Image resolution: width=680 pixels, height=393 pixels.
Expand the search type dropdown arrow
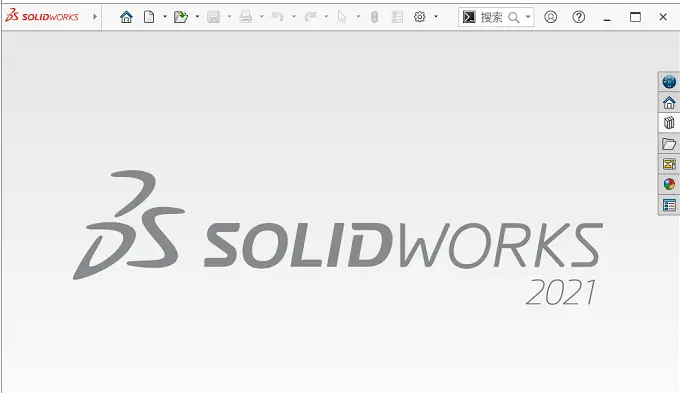pyautogui.click(x=528, y=17)
